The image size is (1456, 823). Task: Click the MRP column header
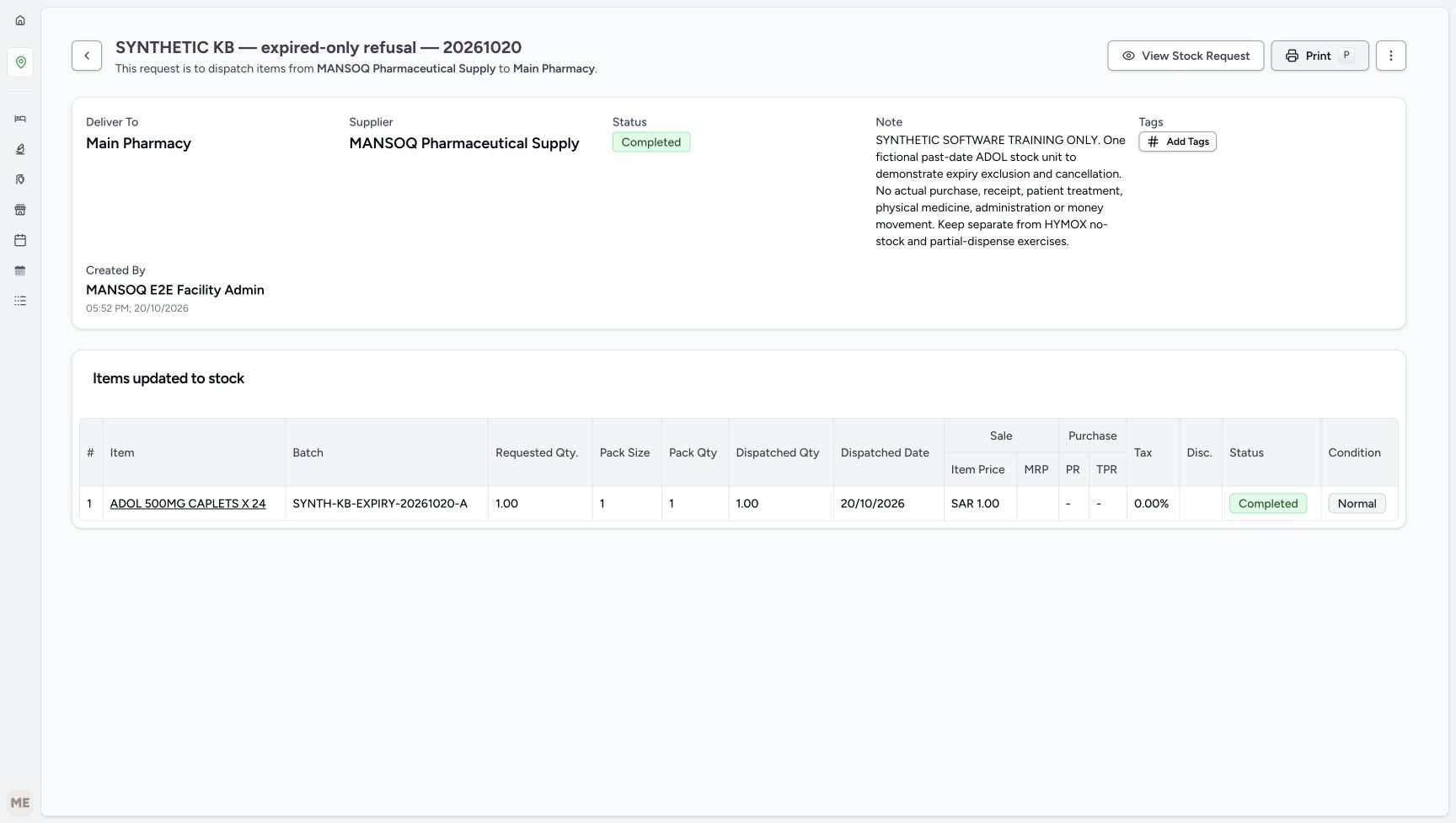(x=1036, y=469)
